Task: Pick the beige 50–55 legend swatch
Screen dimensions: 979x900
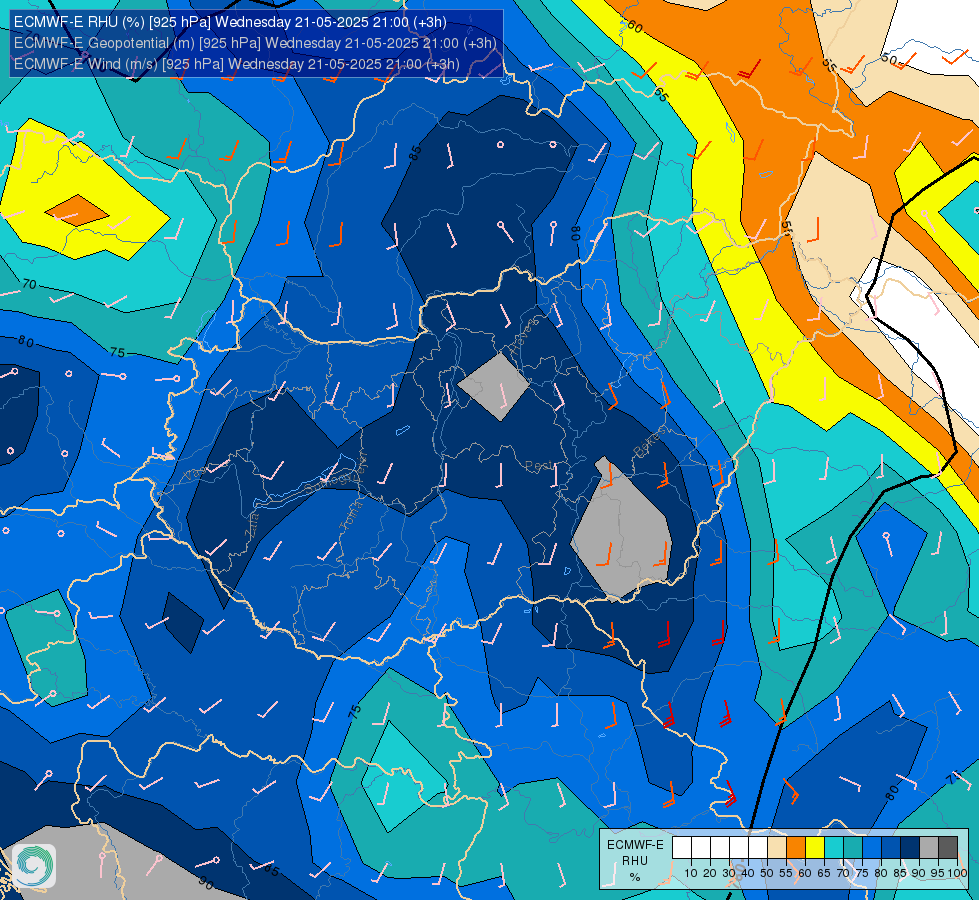Action: 777,848
